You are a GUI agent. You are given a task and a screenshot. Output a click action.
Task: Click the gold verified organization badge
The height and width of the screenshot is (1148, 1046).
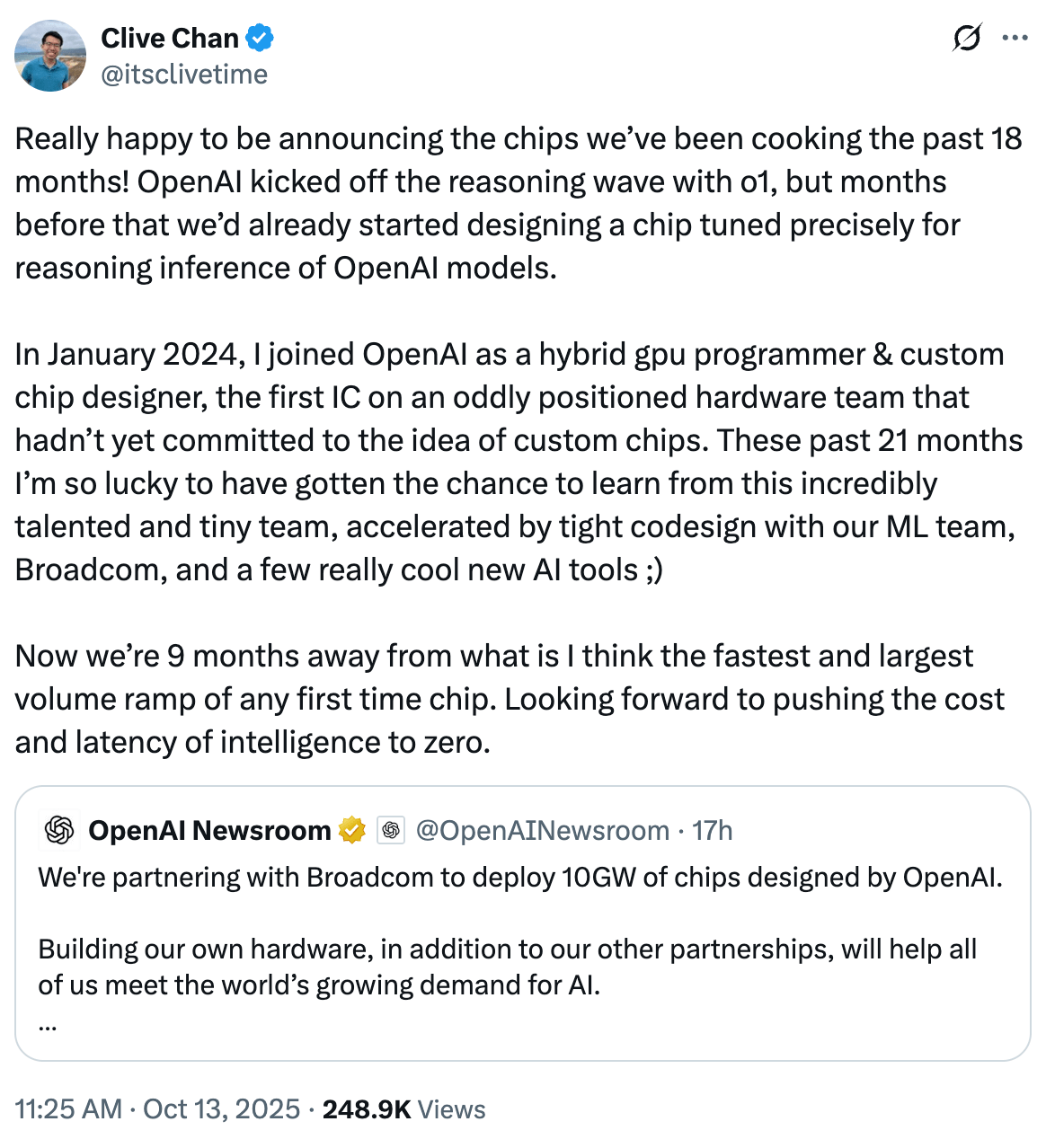click(352, 831)
